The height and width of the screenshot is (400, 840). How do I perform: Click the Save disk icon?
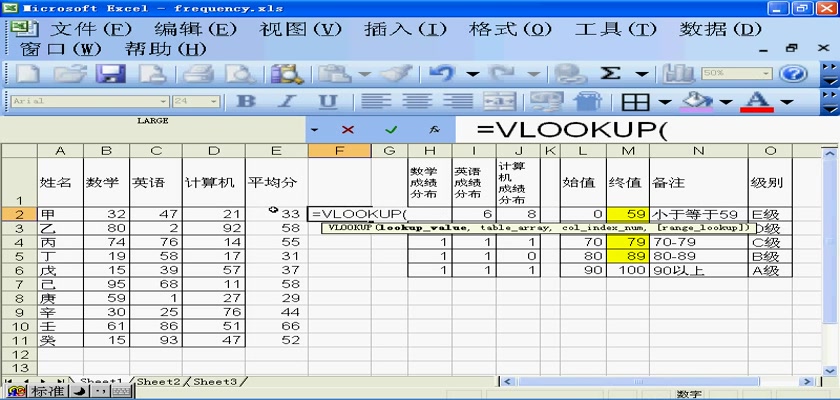point(108,74)
